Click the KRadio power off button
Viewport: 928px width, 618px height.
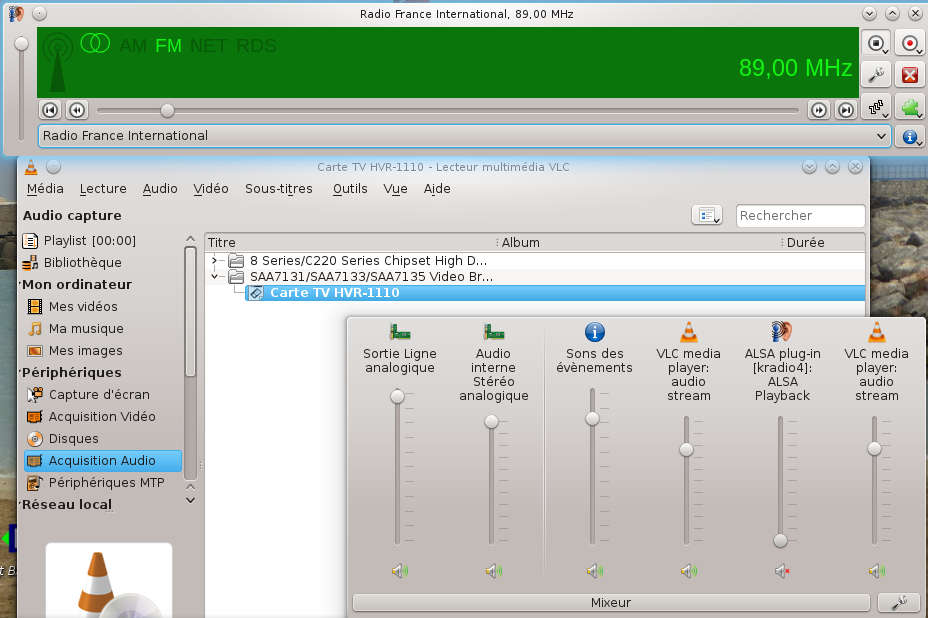pyautogui.click(x=876, y=43)
